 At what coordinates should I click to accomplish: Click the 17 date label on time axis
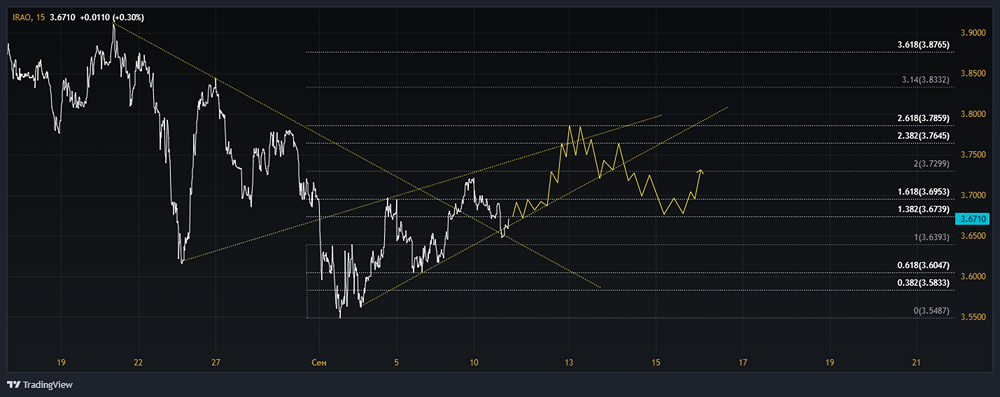coord(742,363)
